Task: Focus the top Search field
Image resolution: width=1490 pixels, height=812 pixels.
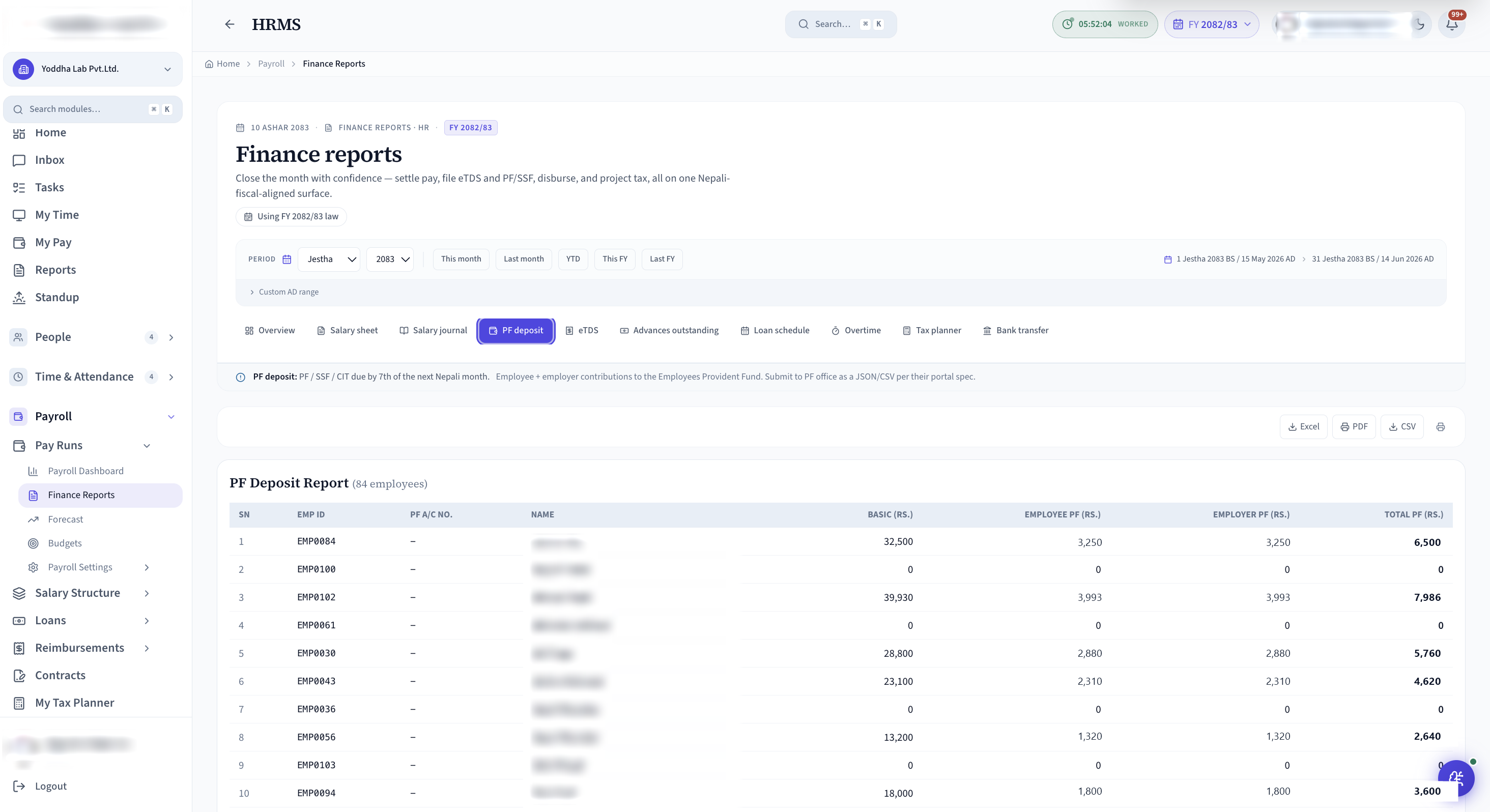Action: 841,24
